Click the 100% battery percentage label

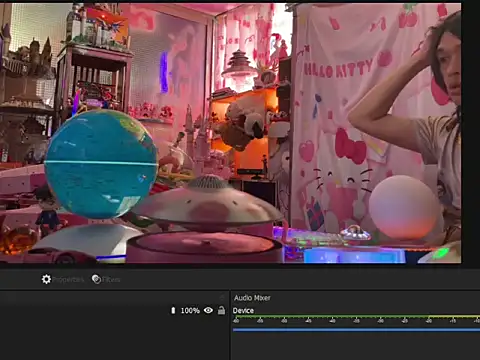pos(190,311)
